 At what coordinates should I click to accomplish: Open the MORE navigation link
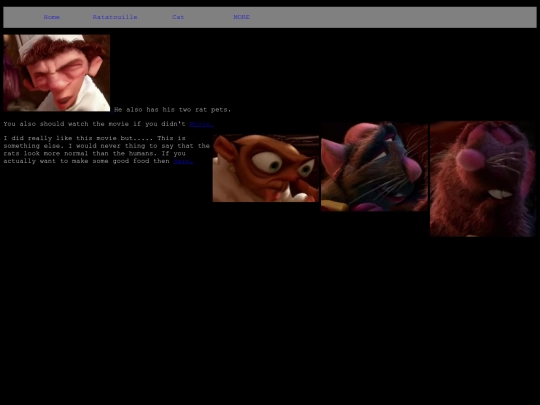pos(241,17)
